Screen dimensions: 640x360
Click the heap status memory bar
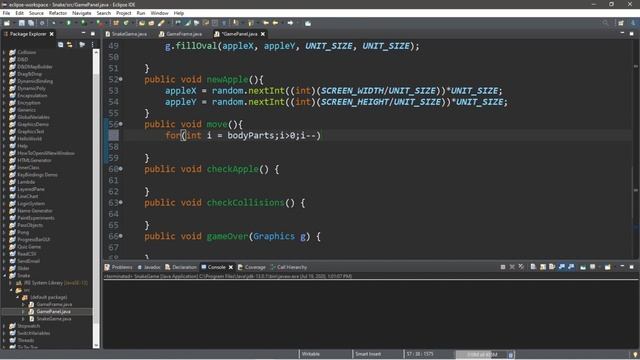(482, 354)
